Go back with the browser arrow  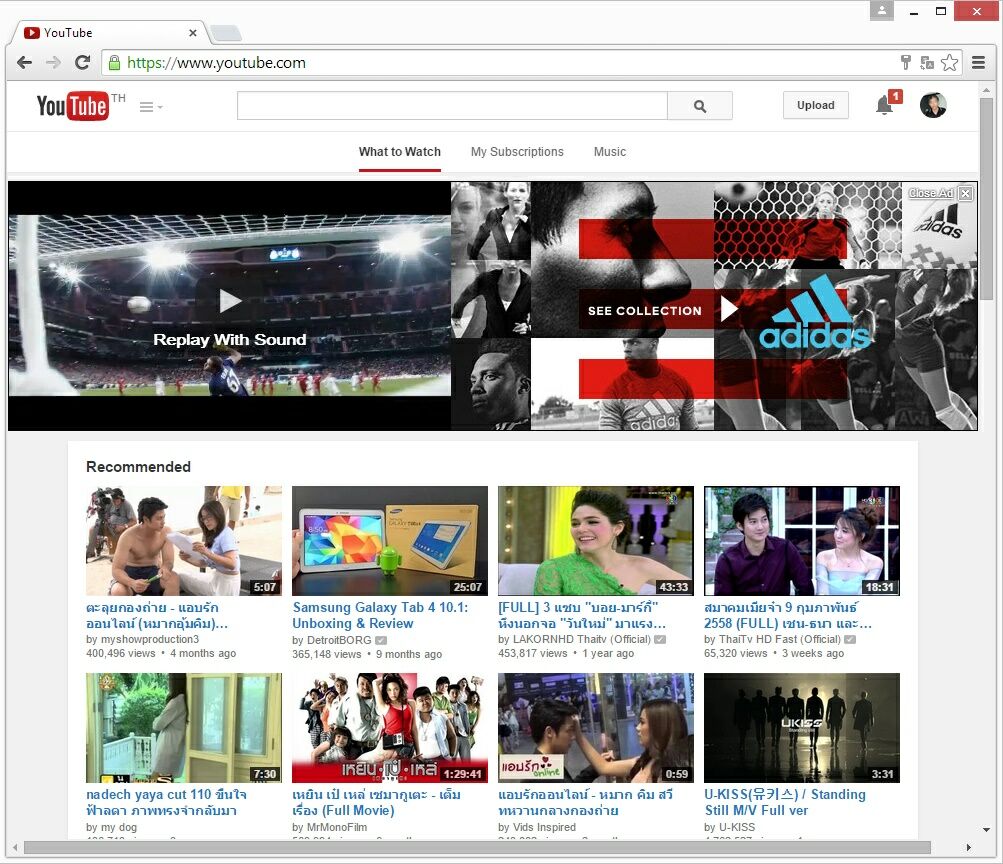point(24,63)
